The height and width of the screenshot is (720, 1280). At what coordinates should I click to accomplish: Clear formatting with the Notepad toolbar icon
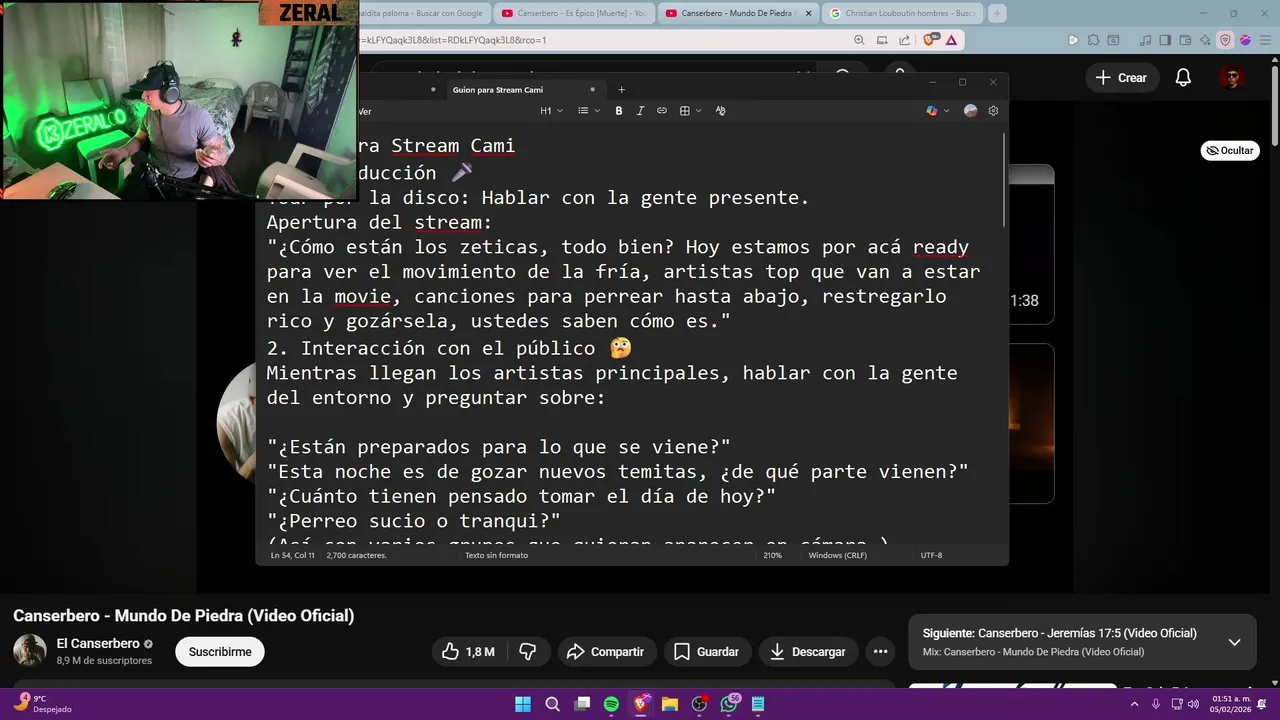tap(721, 111)
